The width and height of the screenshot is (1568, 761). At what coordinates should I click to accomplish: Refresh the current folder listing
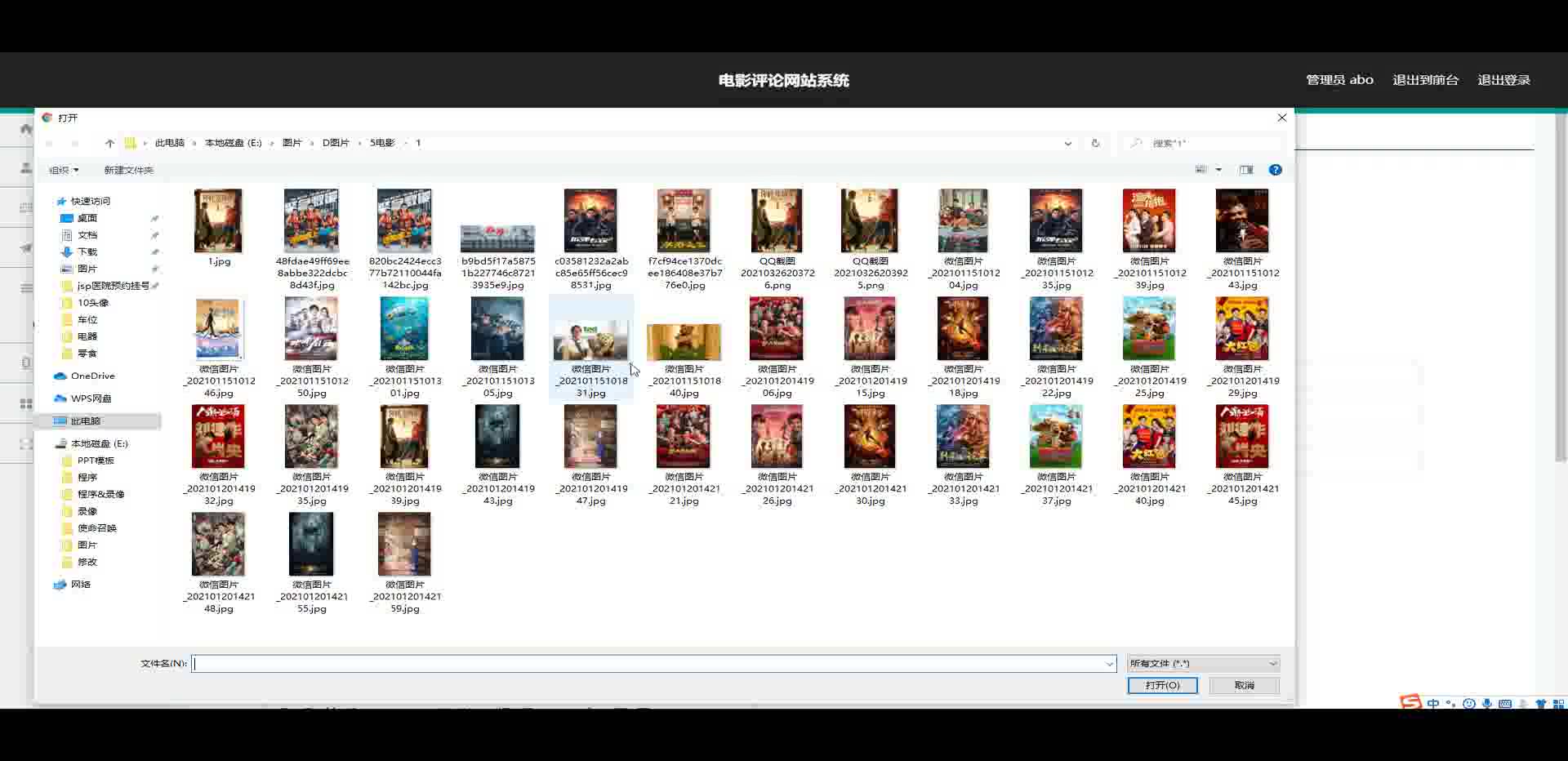pos(1095,143)
